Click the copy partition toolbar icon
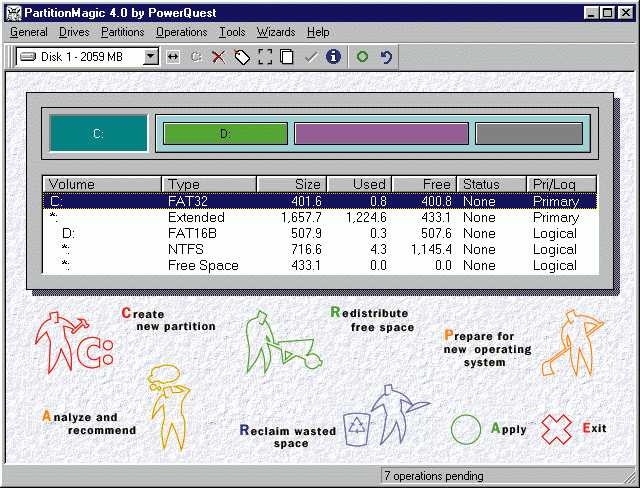This screenshot has height=488, width=640. click(287, 57)
